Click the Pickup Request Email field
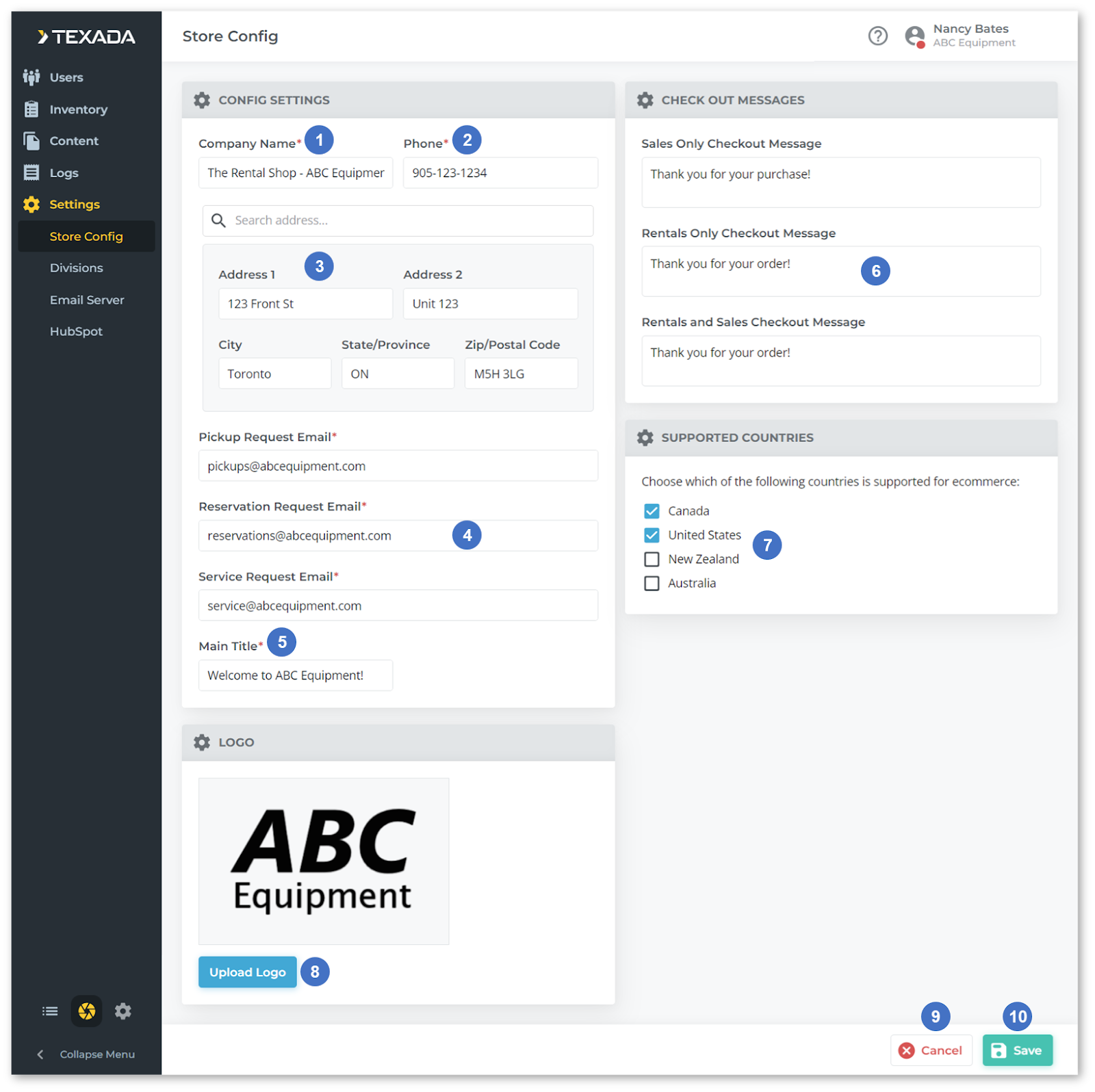The height and width of the screenshot is (1092, 1095). (398, 465)
